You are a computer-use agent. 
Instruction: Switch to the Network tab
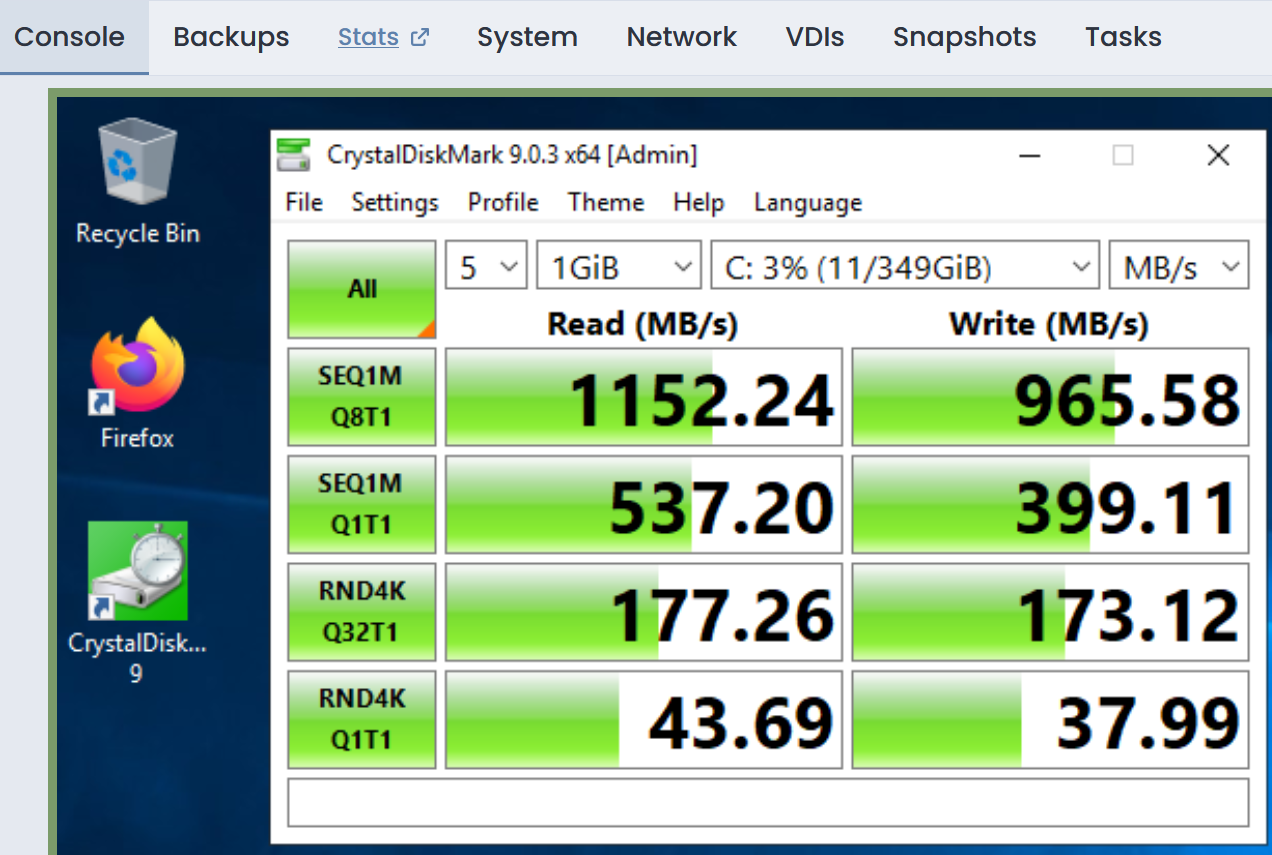tap(682, 38)
